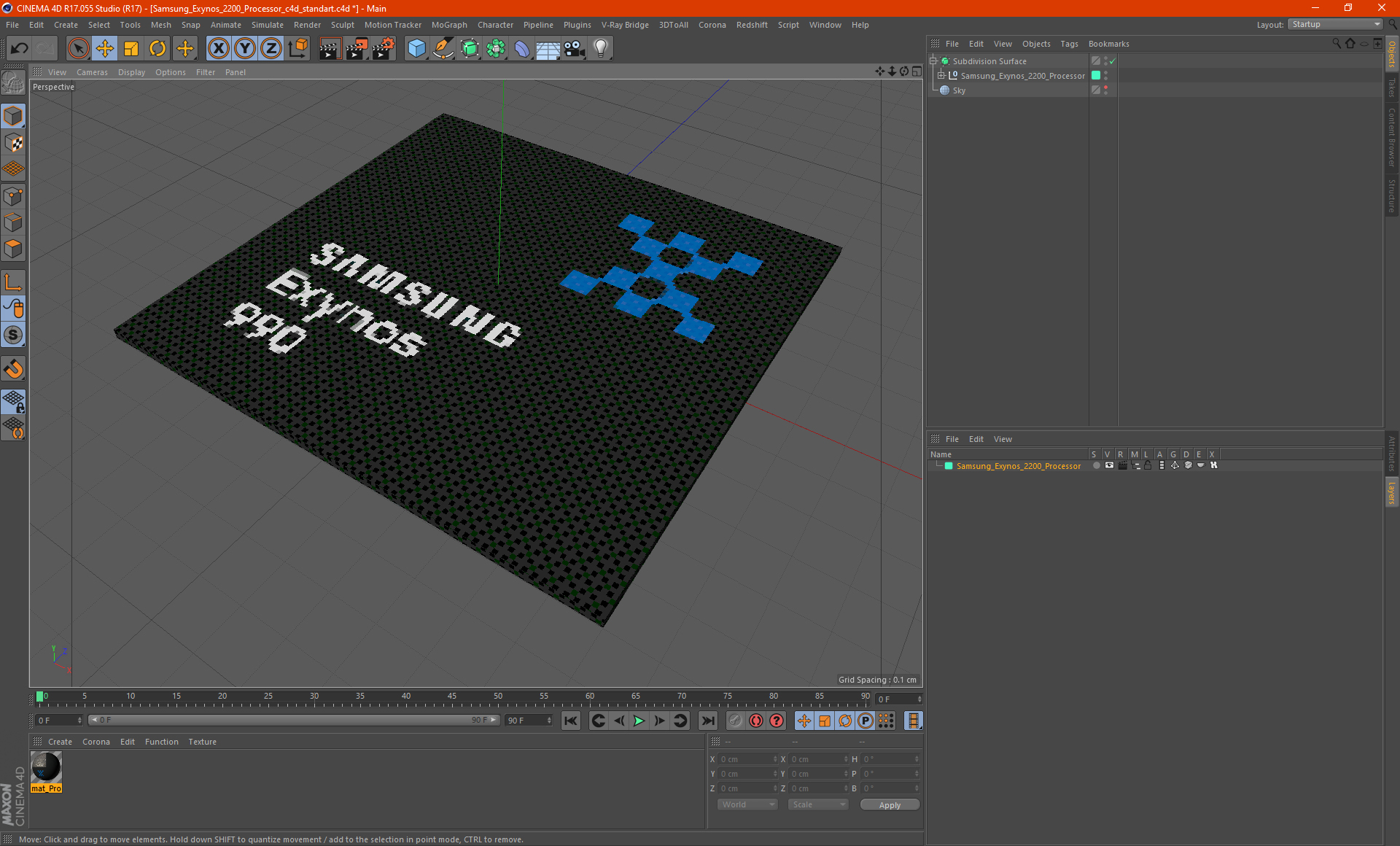Open viewport Cameras menu
This screenshot has height=846, width=1400.
pyautogui.click(x=92, y=72)
